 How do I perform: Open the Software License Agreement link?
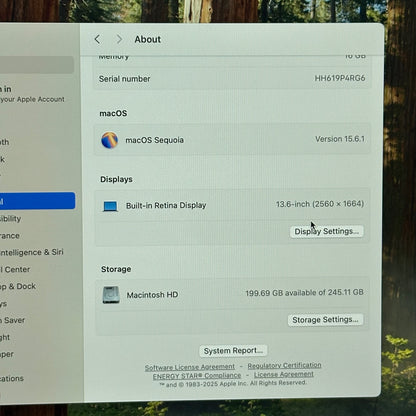190,367
